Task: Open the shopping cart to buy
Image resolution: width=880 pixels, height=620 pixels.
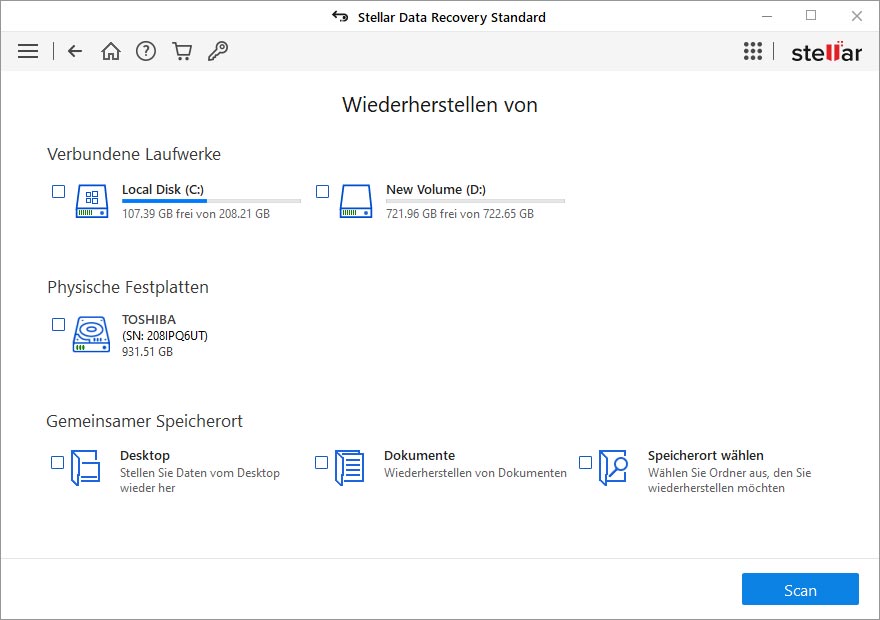Action: point(182,51)
